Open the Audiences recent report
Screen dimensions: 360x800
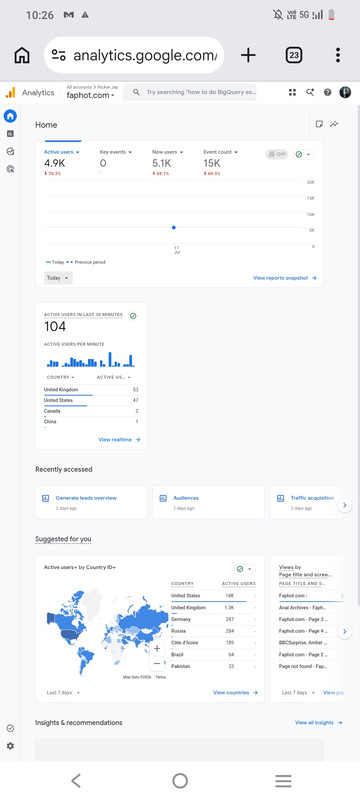(x=208, y=502)
